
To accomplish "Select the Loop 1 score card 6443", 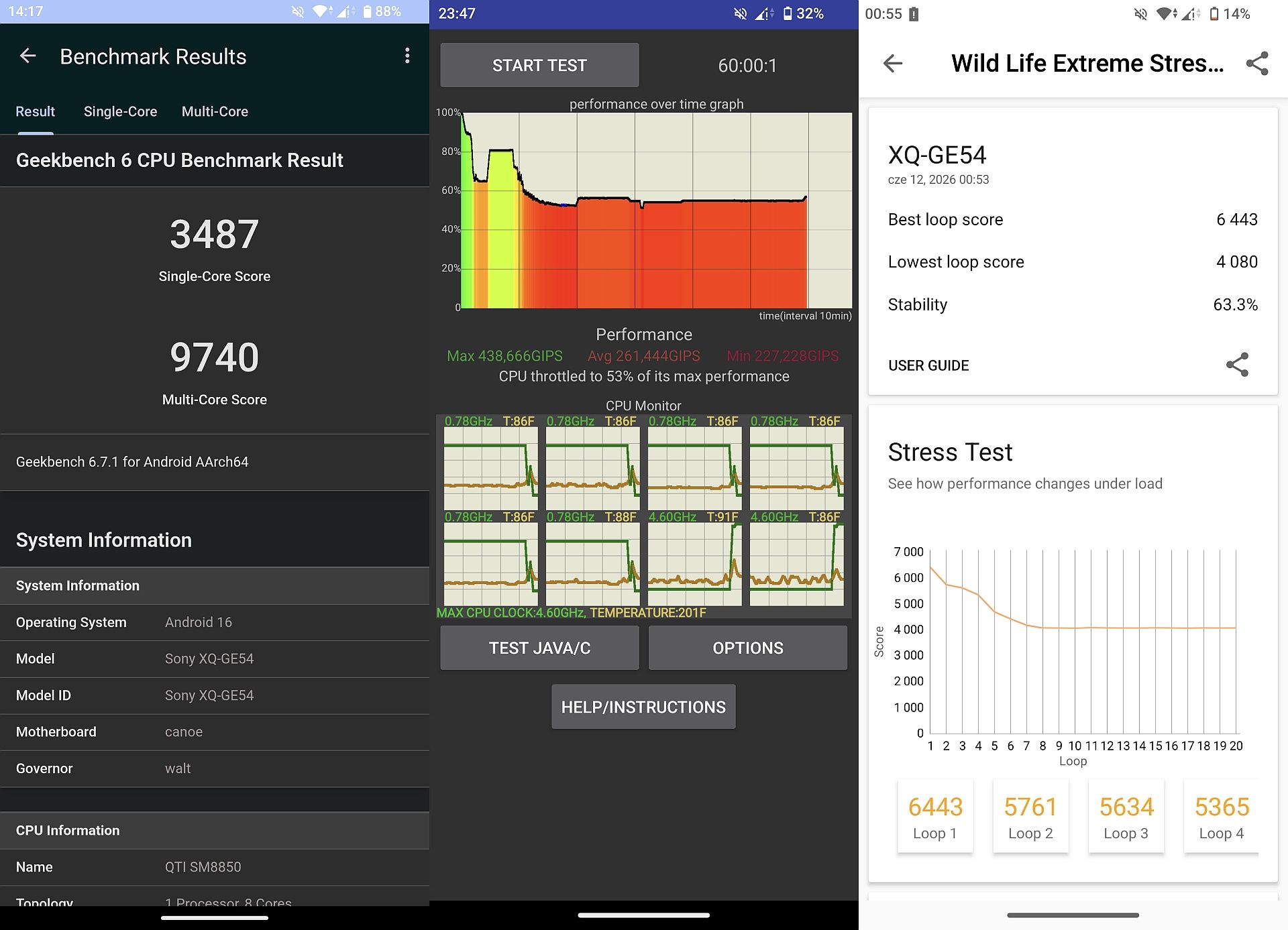I will [x=935, y=817].
